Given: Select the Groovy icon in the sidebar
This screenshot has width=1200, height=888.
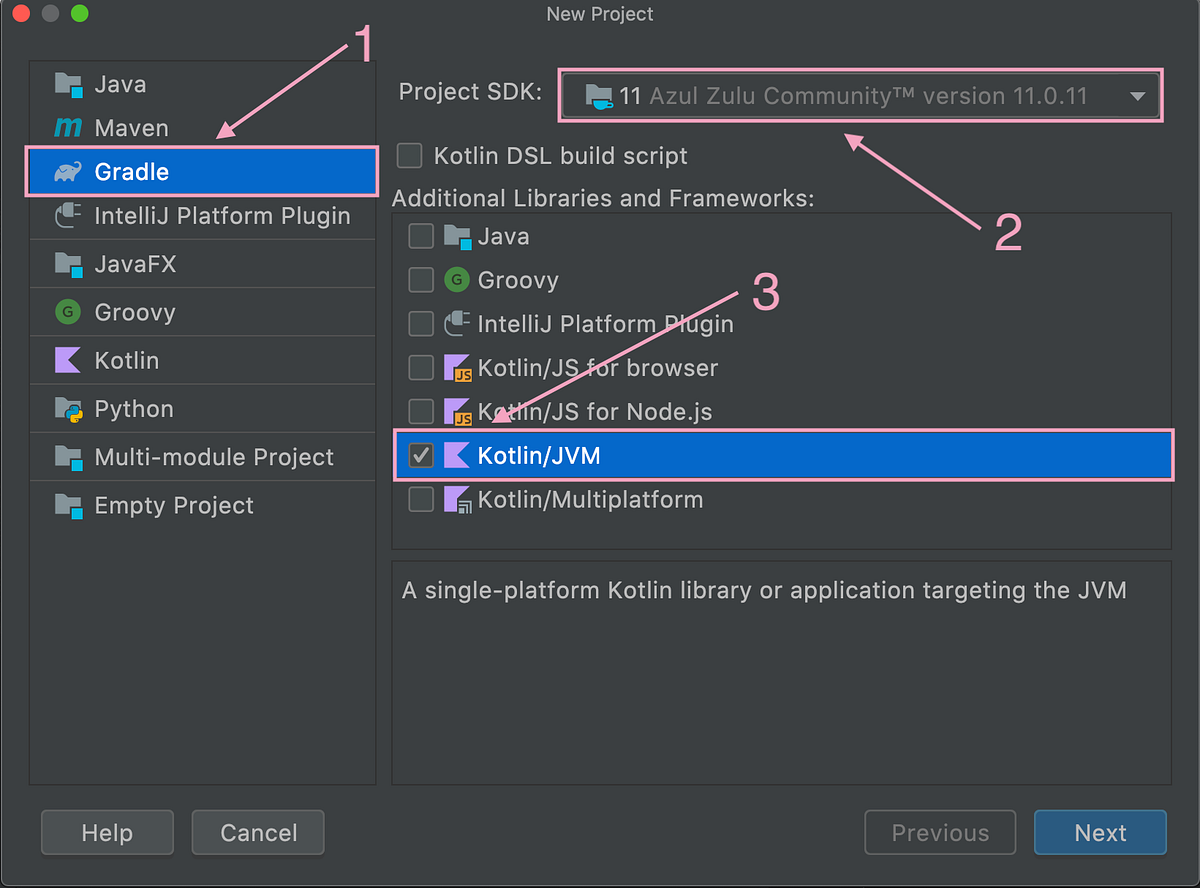Looking at the screenshot, I should [66, 312].
